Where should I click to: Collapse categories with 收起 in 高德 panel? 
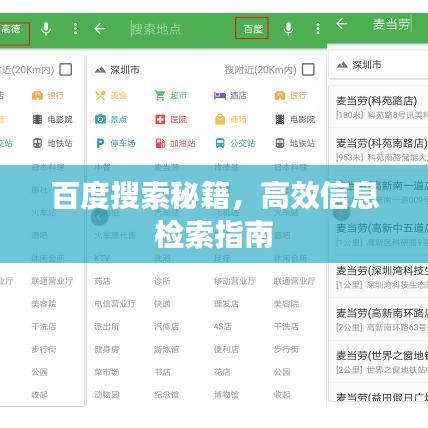(40, 395)
